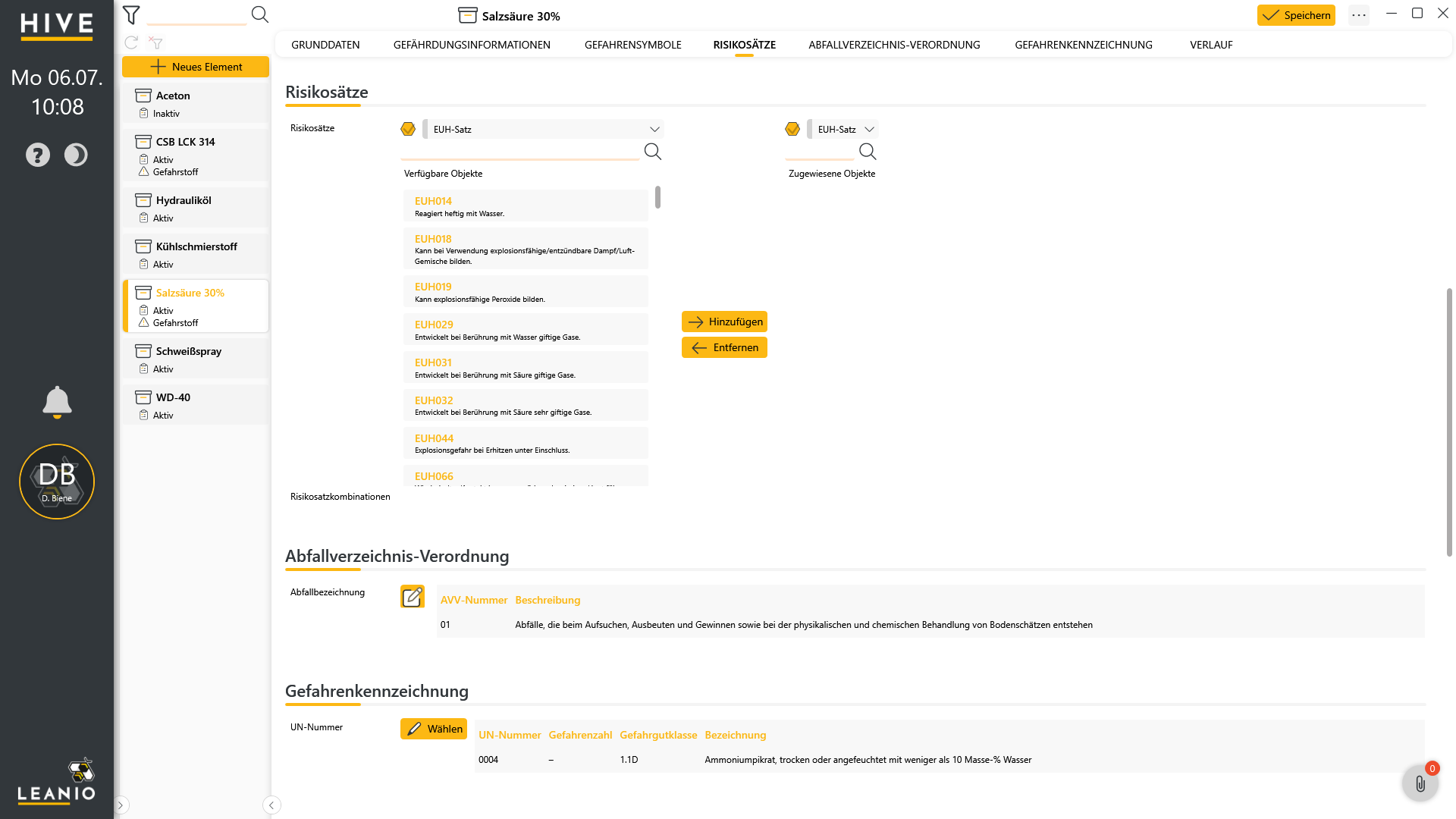
Task: Open more options ellipsis menu
Action: tap(1359, 15)
